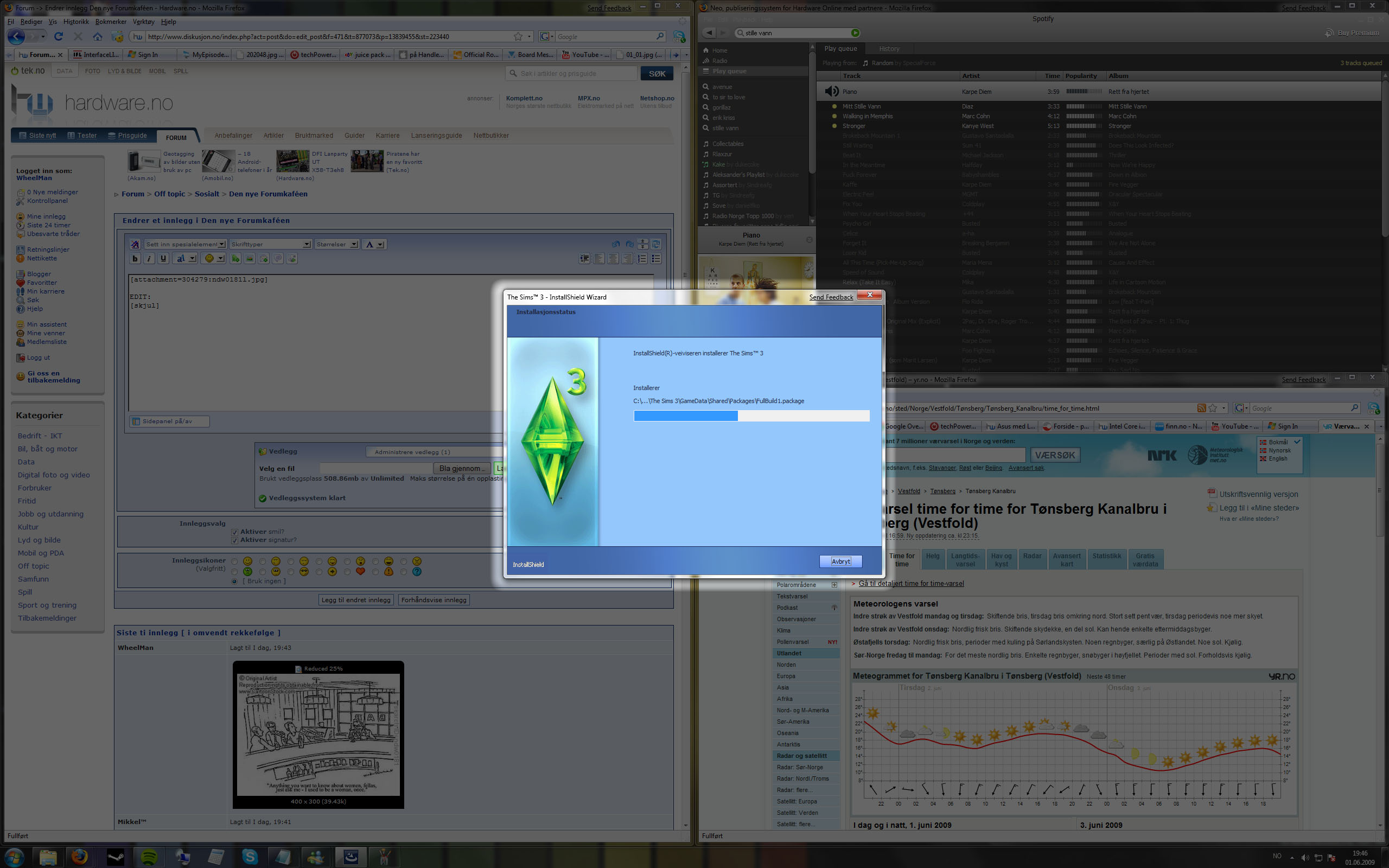Select the arrow post icon radio button
The height and width of the screenshot is (868, 1389).
coord(318,572)
